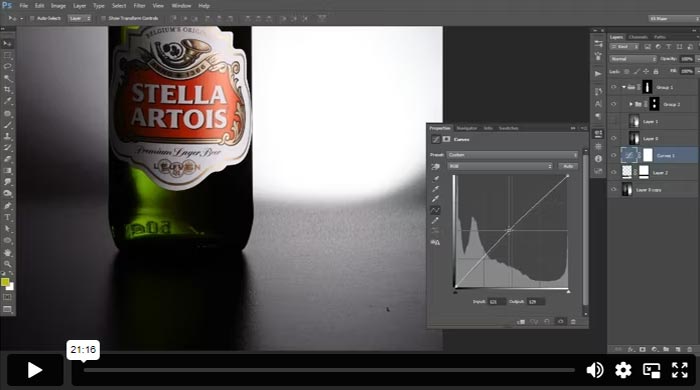
Task: Open the Filter menu
Action: tap(139, 6)
